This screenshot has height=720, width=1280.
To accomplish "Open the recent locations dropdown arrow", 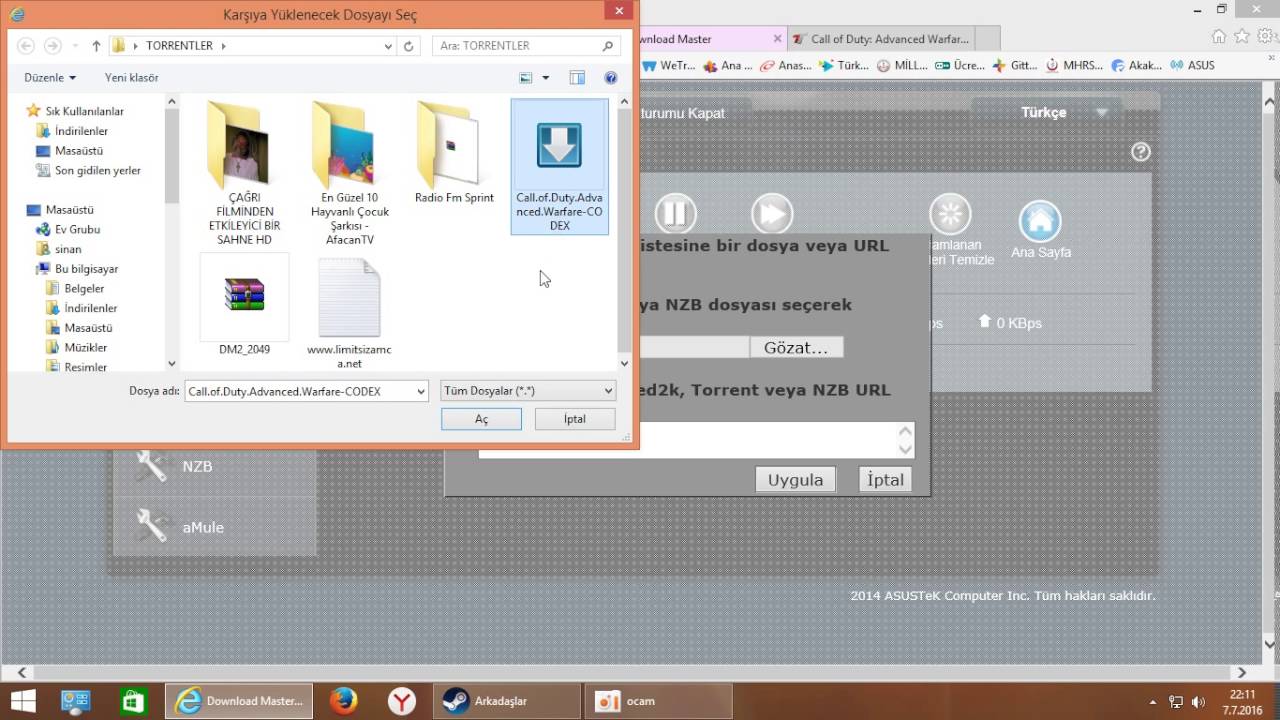I will point(75,46).
